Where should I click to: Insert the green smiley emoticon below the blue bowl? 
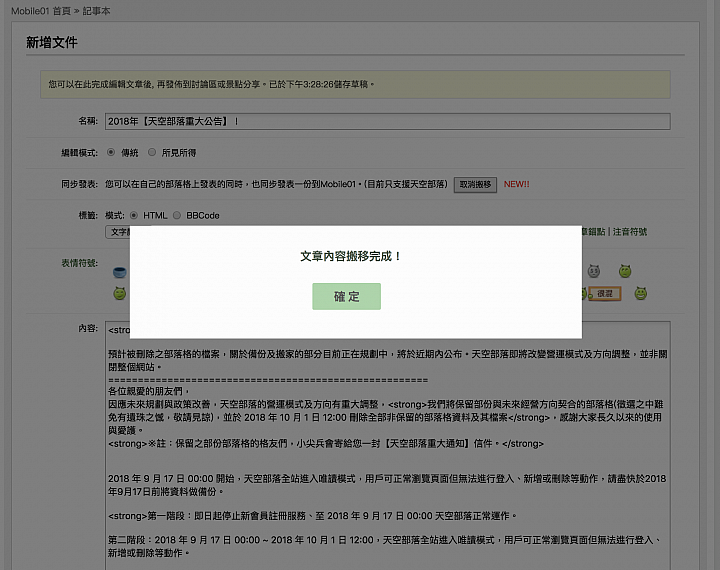119,293
